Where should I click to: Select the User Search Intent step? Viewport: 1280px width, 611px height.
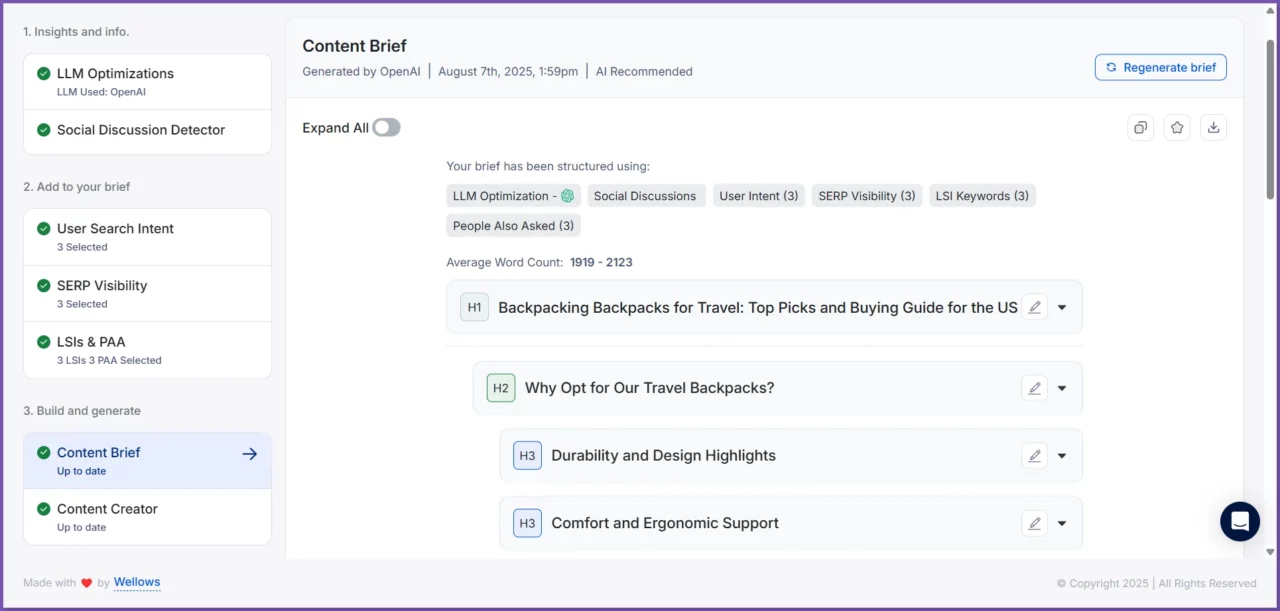pos(147,236)
